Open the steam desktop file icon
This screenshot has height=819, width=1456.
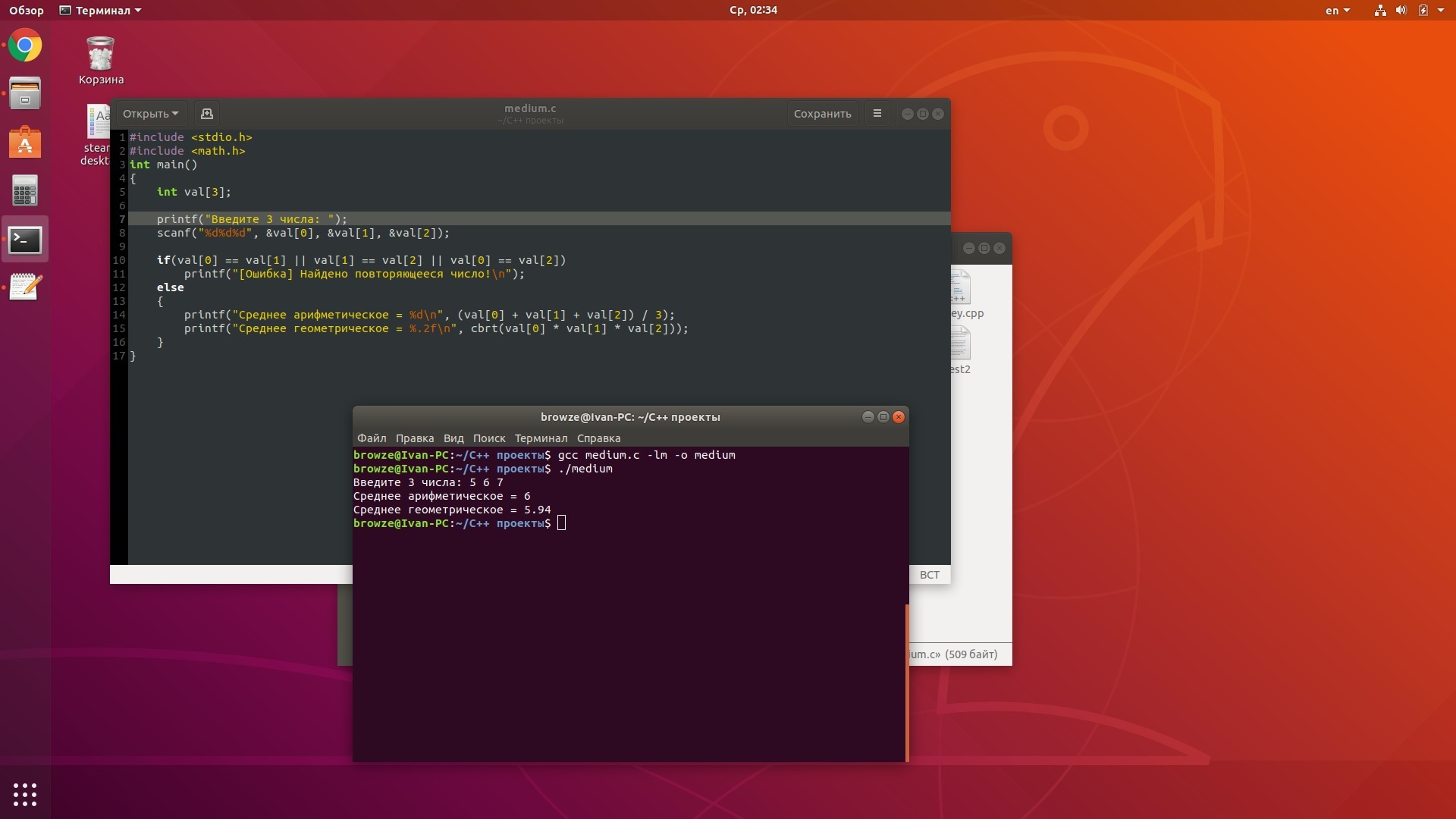96,135
